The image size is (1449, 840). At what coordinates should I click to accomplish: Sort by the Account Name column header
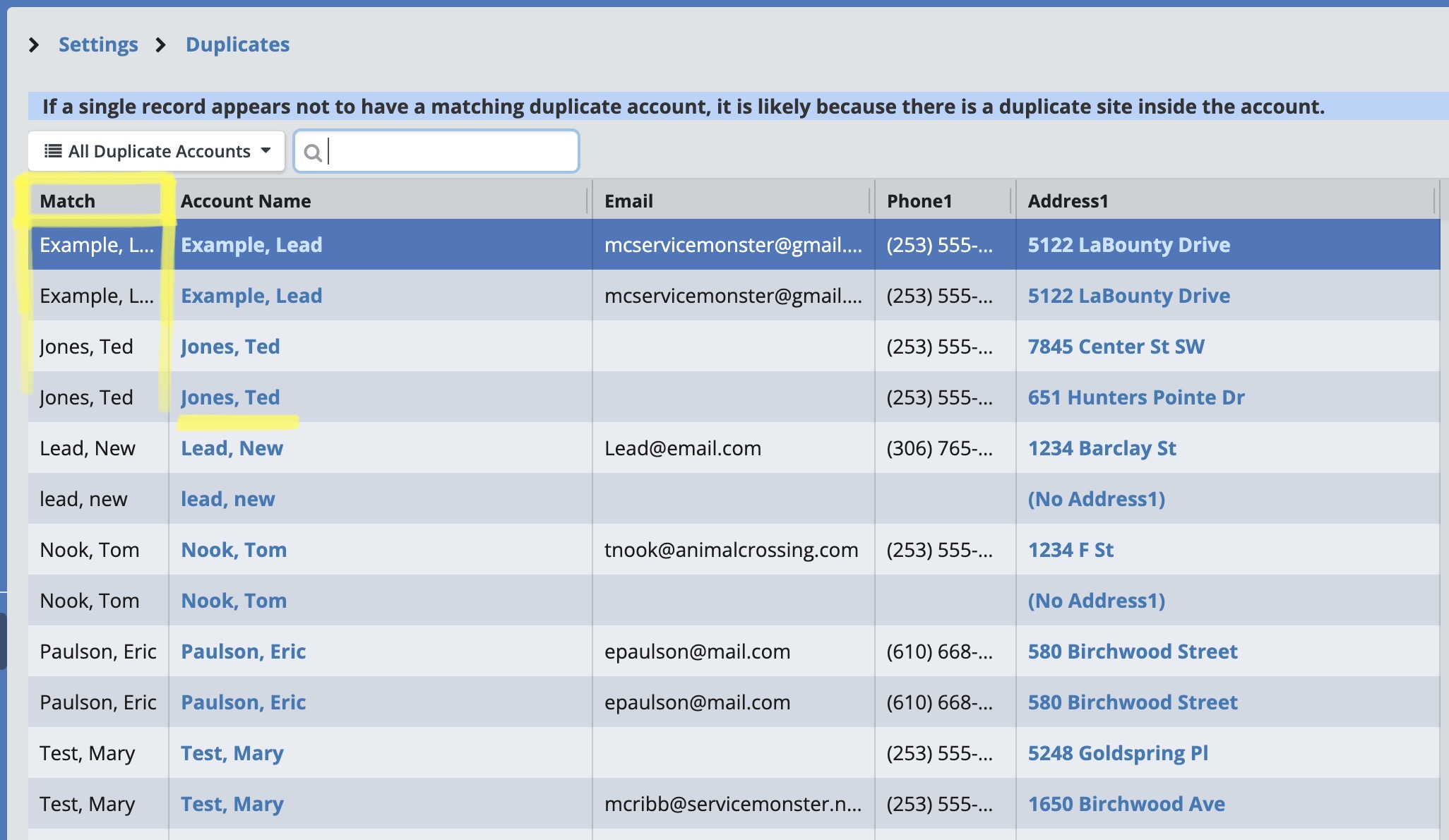click(x=246, y=201)
